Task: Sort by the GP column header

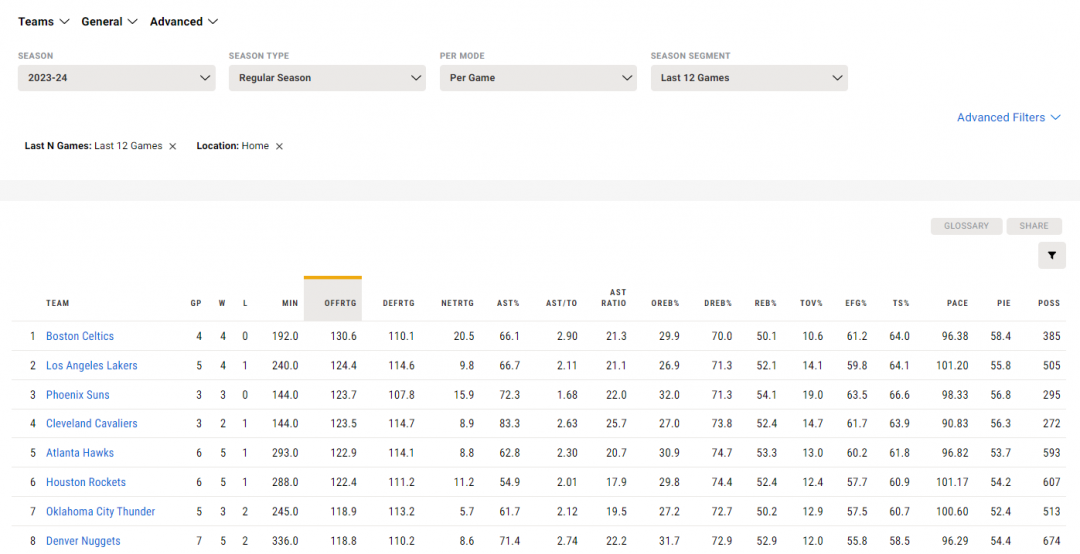Action: click(196, 303)
